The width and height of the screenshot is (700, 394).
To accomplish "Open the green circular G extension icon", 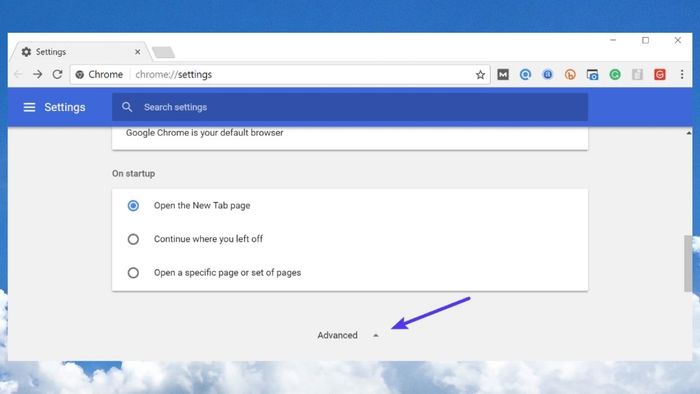I will tap(615, 75).
